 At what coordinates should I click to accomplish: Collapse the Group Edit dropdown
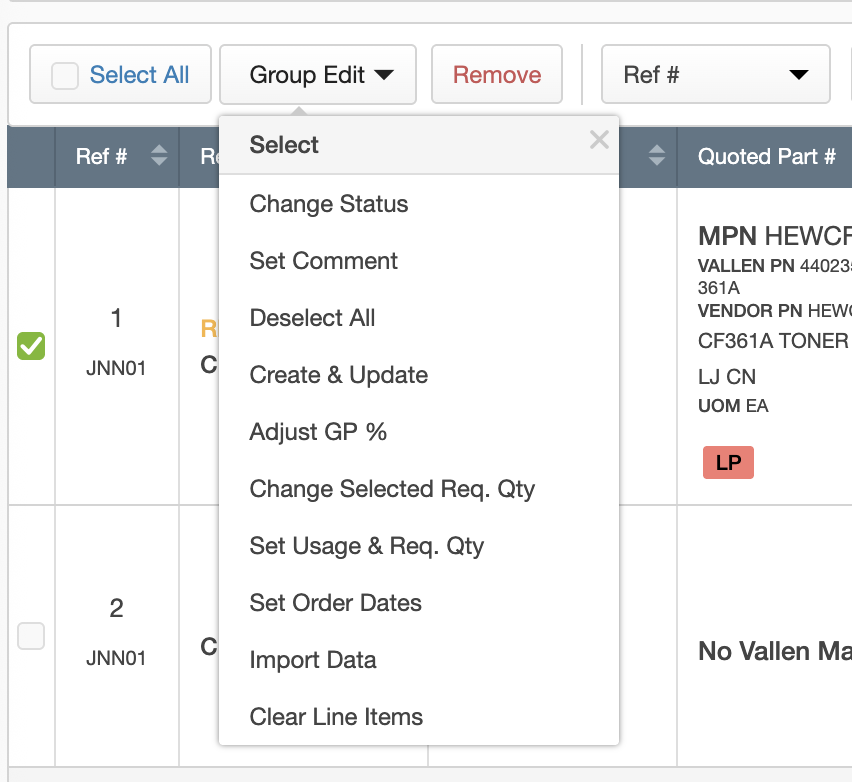[318, 75]
